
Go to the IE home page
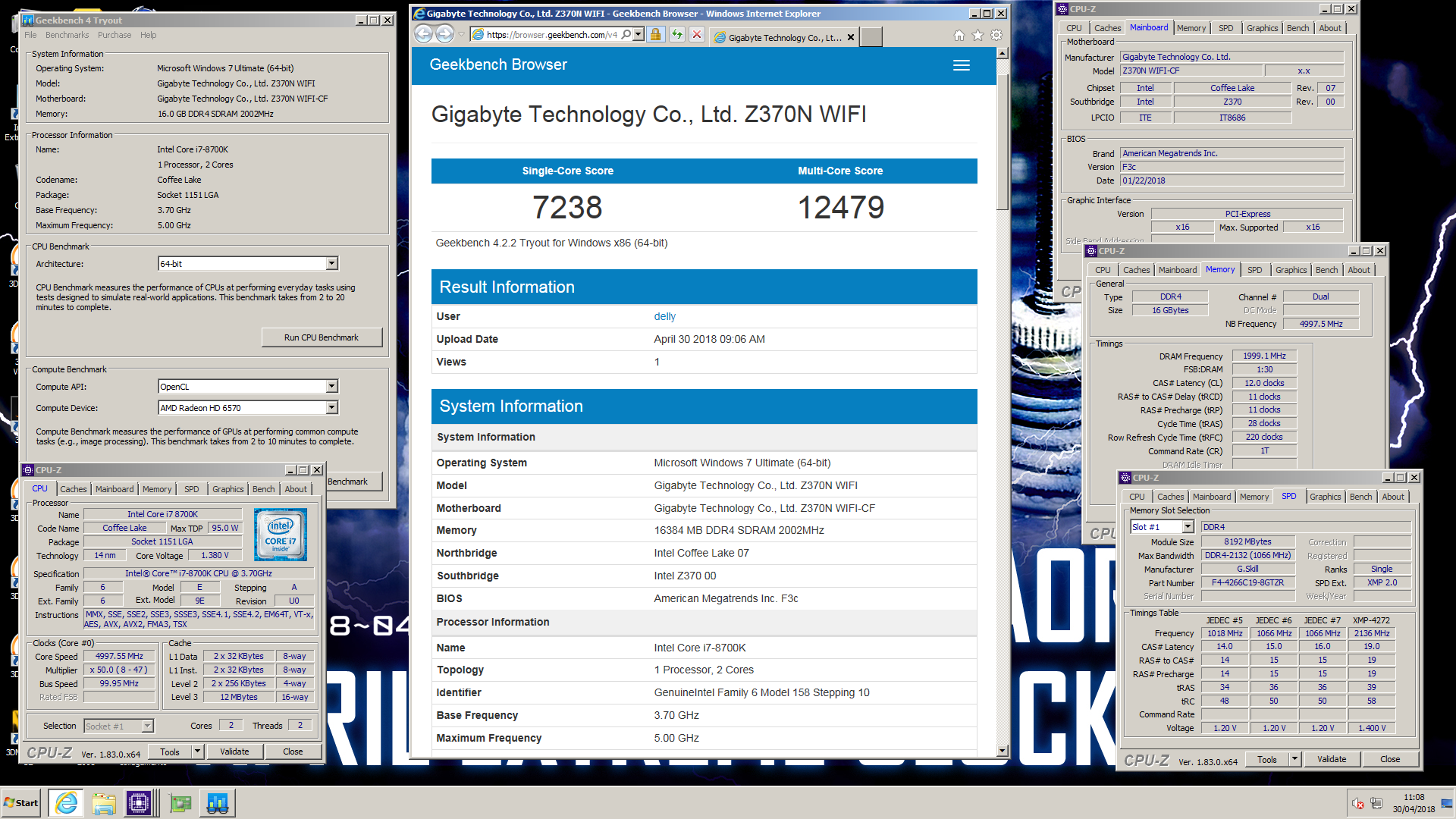pyautogui.click(x=959, y=36)
